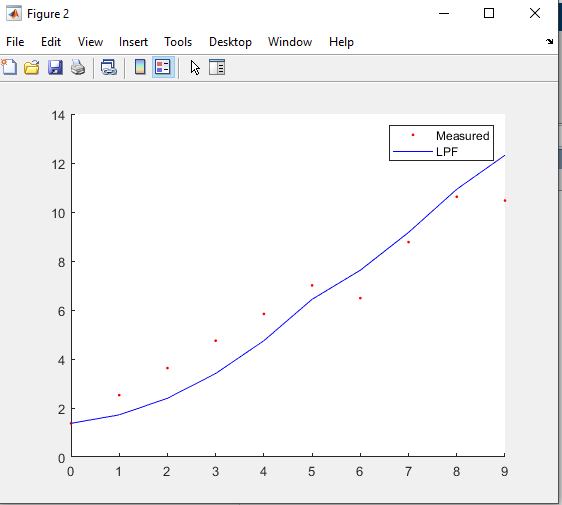Click the dock figure arrow at menu bar right
Image resolution: width=562 pixels, height=505 pixels.
(549, 41)
